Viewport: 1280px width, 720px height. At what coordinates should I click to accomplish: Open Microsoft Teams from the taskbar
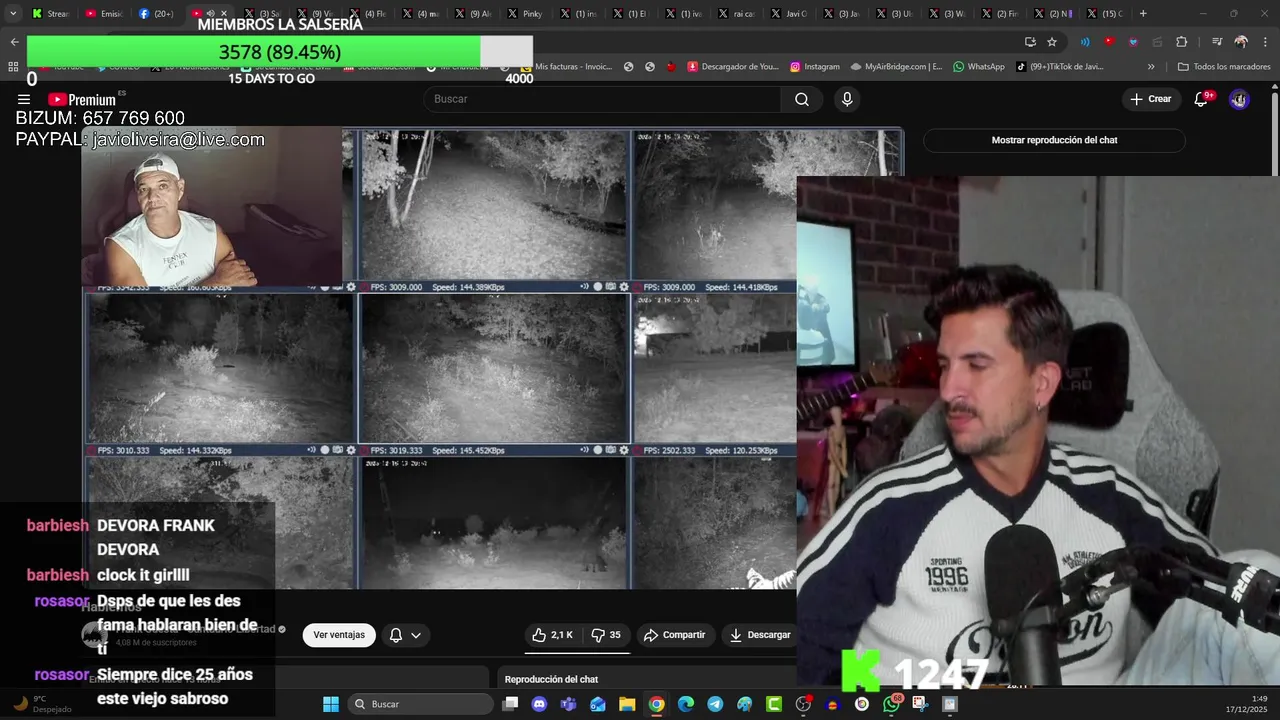(x=569, y=704)
